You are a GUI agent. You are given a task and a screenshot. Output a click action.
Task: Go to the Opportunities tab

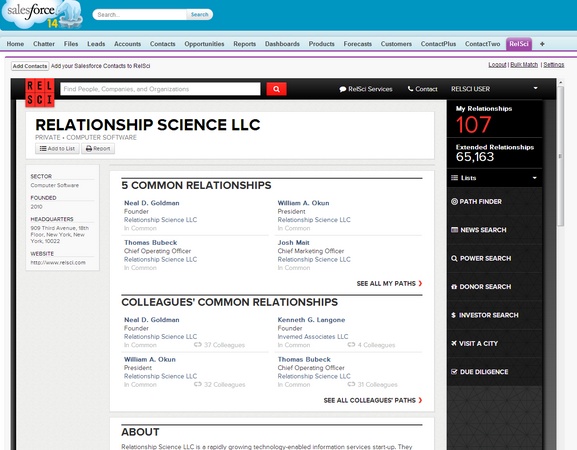coord(204,44)
